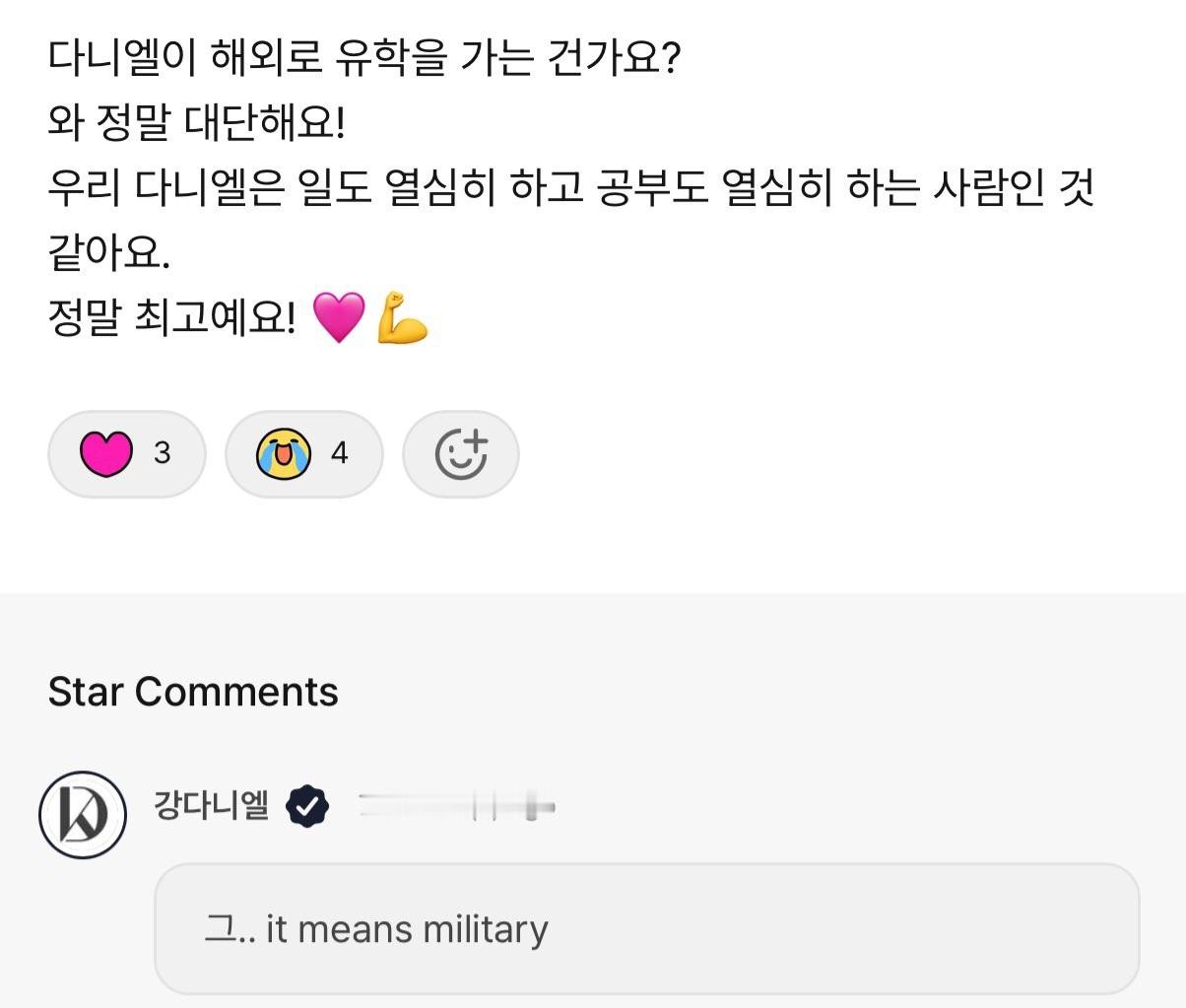Click Kang Daniel's KD logo avatar
The width and height of the screenshot is (1186, 1008).
coord(83,815)
